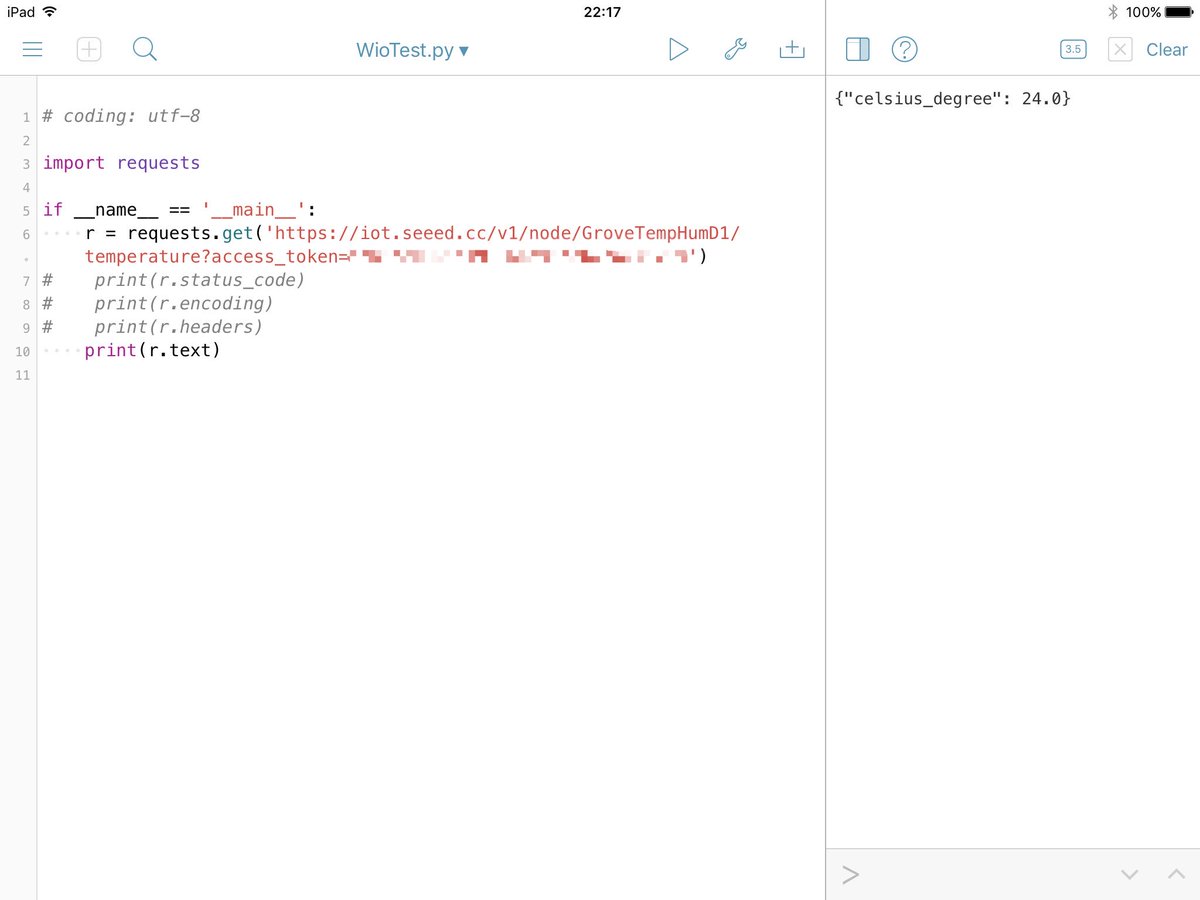Open the script library sidebar
Image resolution: width=1200 pixels, height=900 pixels.
[32, 48]
